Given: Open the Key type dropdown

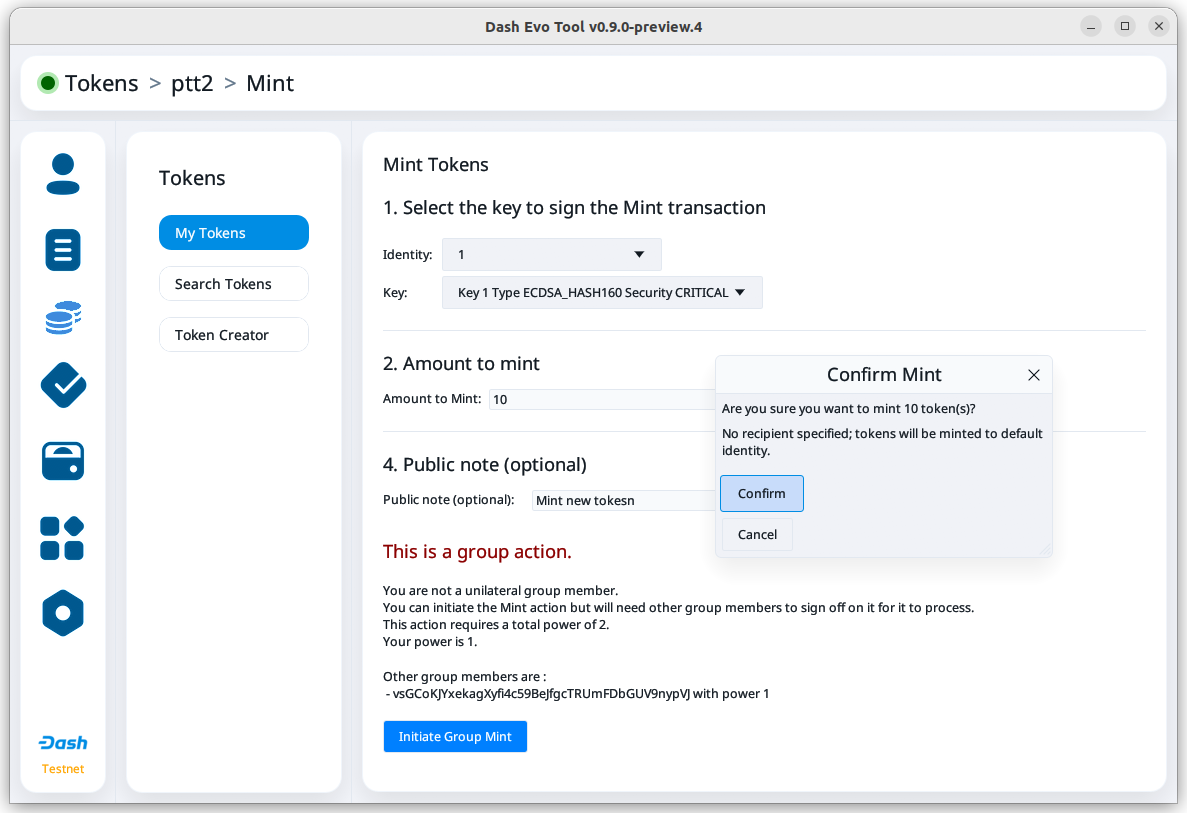Looking at the screenshot, I should point(602,293).
